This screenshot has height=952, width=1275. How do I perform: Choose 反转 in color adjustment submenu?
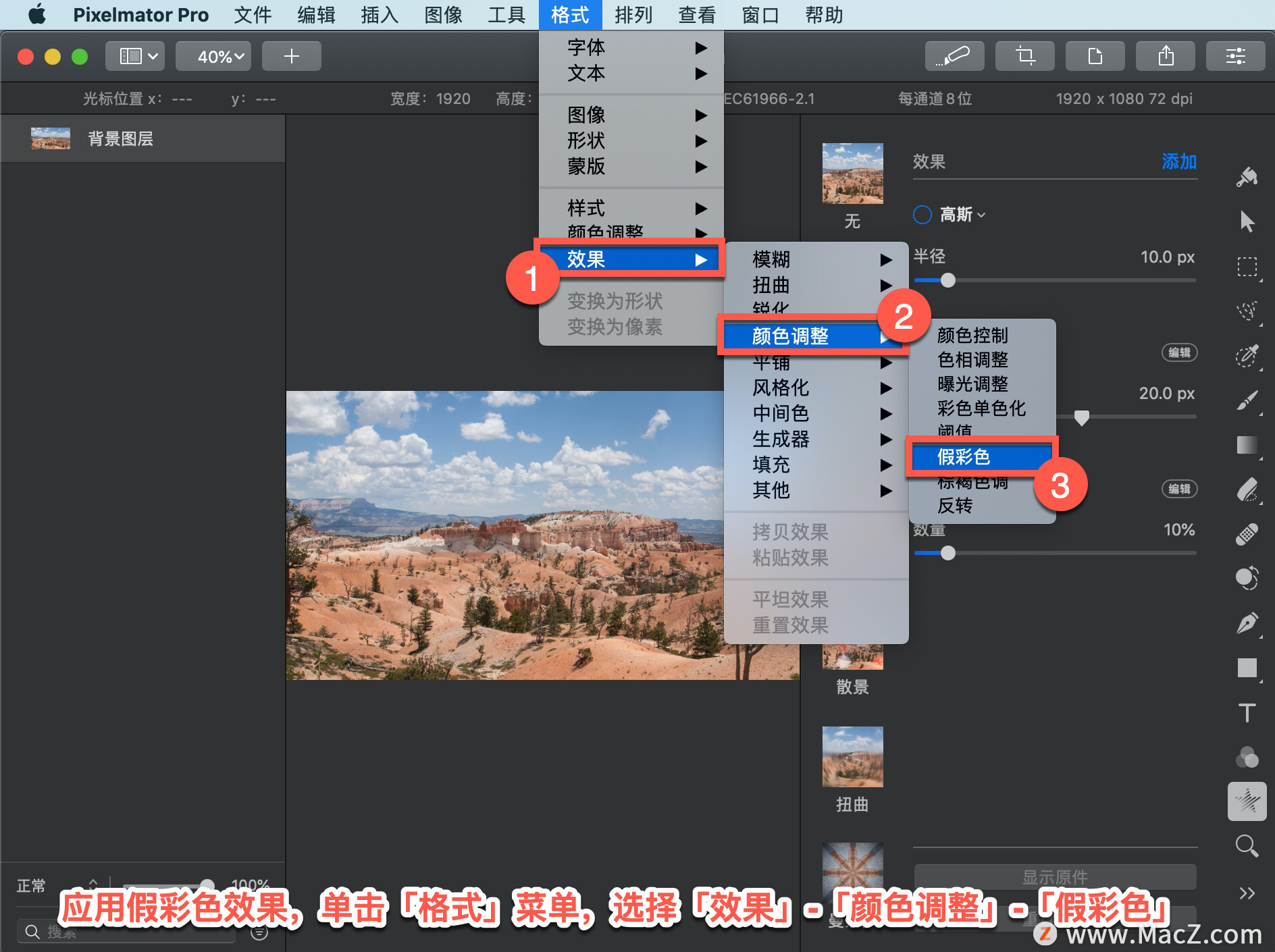pos(982,506)
